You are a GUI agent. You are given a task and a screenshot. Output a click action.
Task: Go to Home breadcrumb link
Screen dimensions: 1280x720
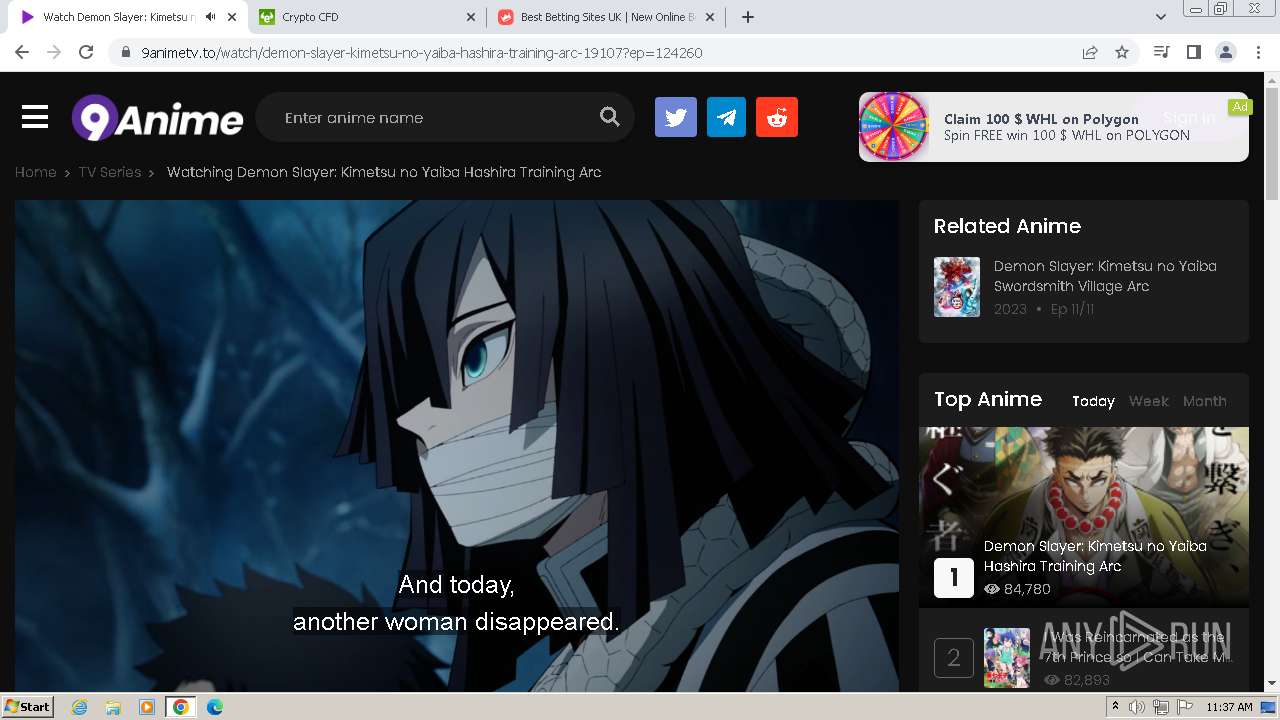pyautogui.click(x=35, y=172)
